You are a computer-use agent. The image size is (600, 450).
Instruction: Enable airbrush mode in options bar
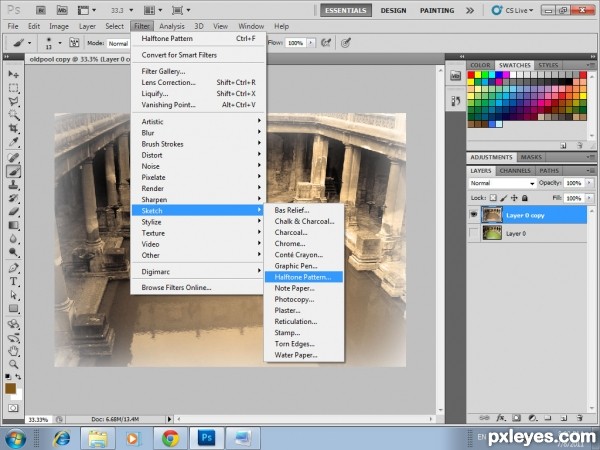pyautogui.click(x=326, y=43)
